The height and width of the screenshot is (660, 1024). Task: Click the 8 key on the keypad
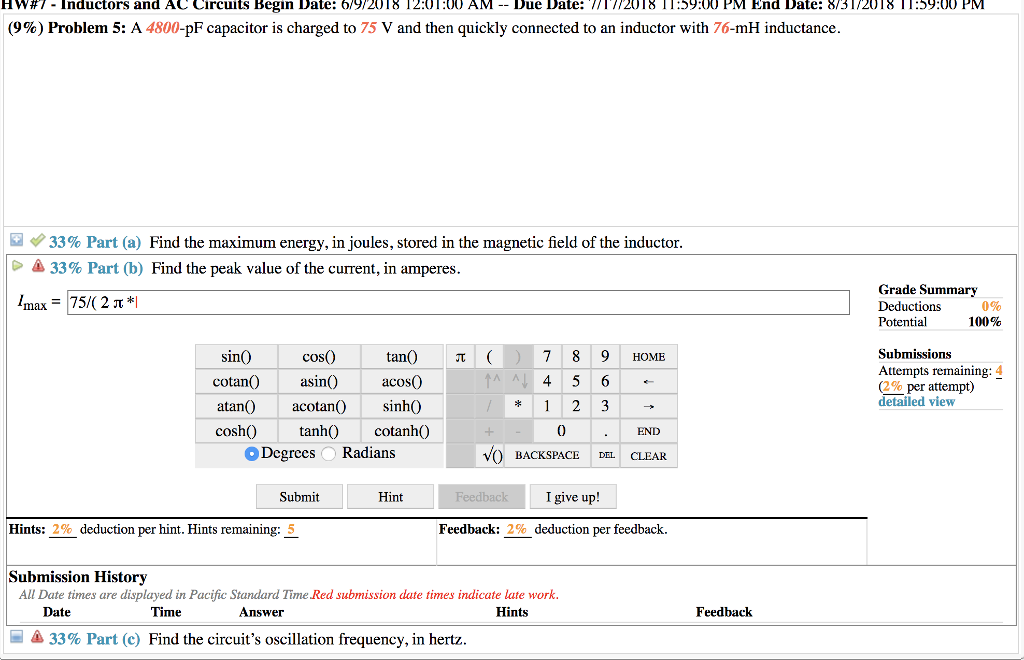point(576,356)
